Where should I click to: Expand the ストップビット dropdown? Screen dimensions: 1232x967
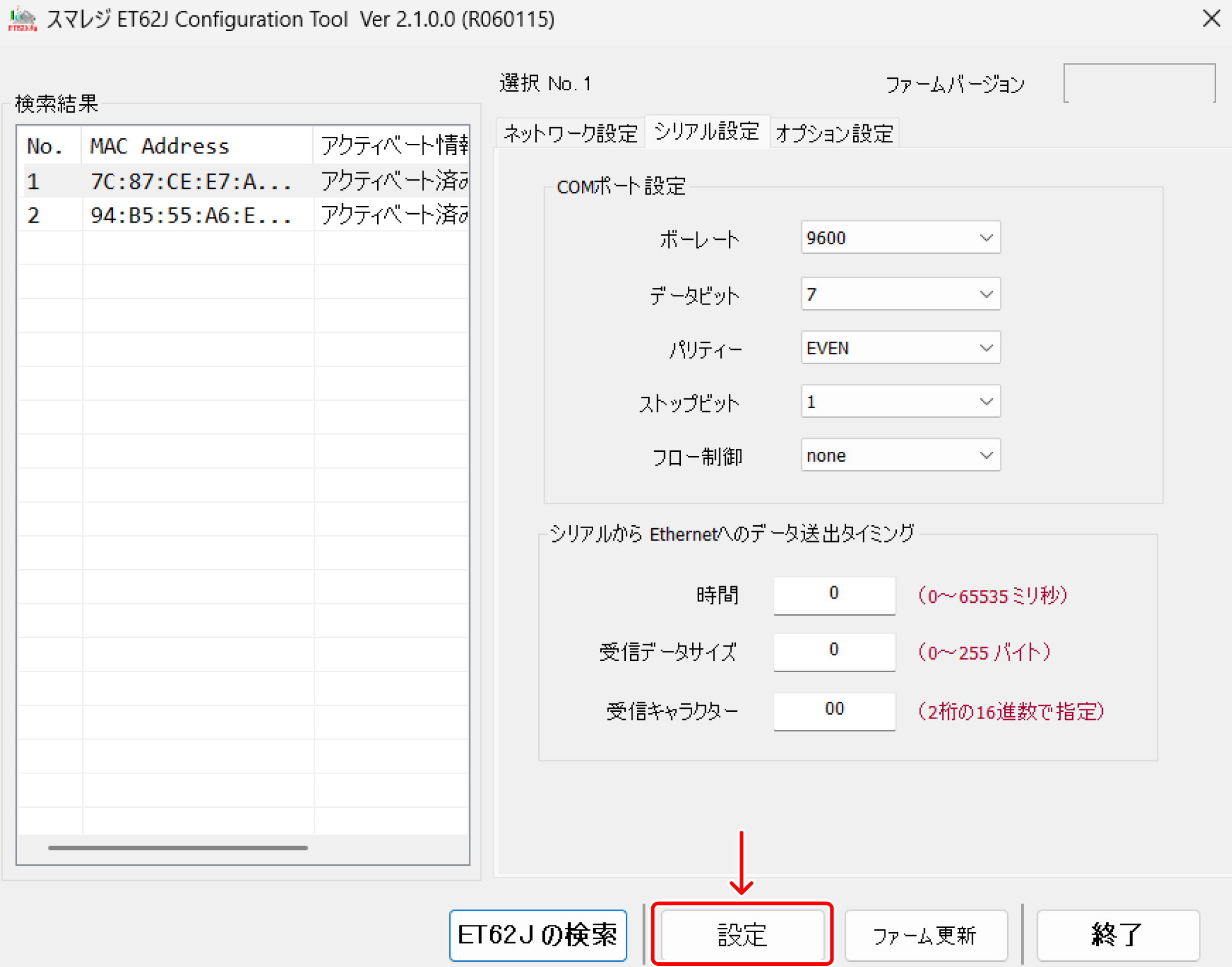pyautogui.click(x=900, y=402)
